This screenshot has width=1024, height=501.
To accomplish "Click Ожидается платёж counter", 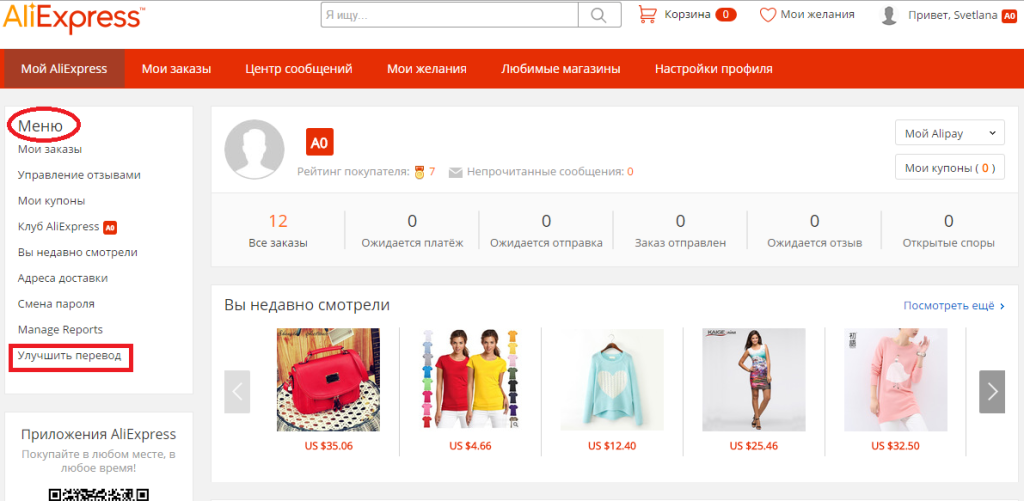I will pyautogui.click(x=412, y=230).
